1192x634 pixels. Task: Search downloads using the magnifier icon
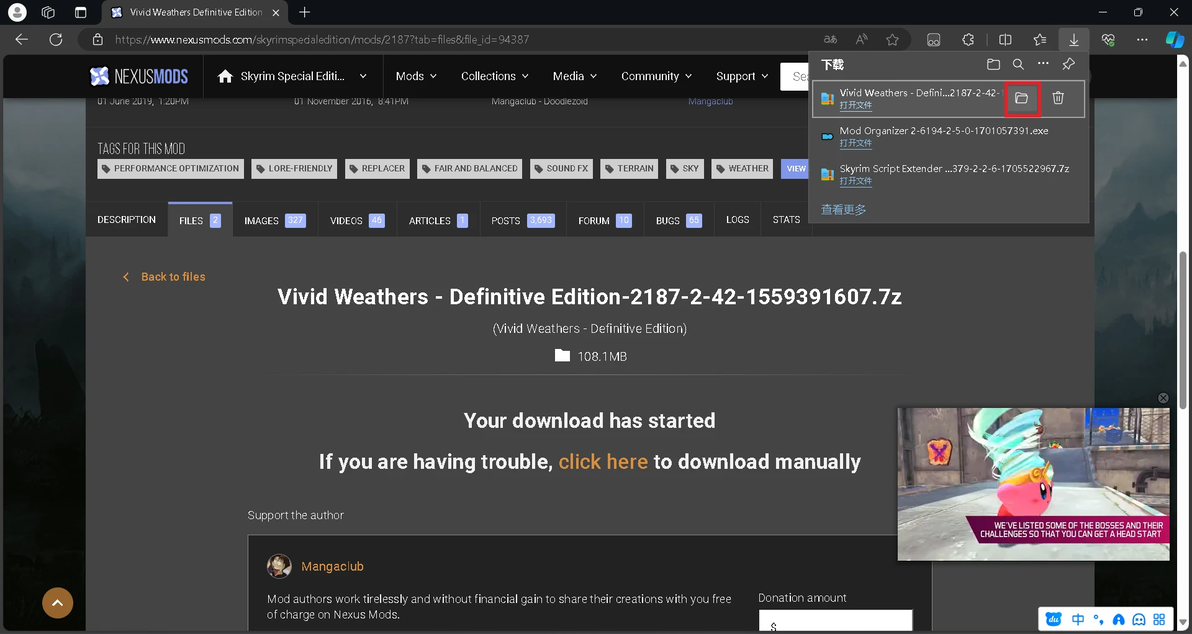pos(1018,65)
